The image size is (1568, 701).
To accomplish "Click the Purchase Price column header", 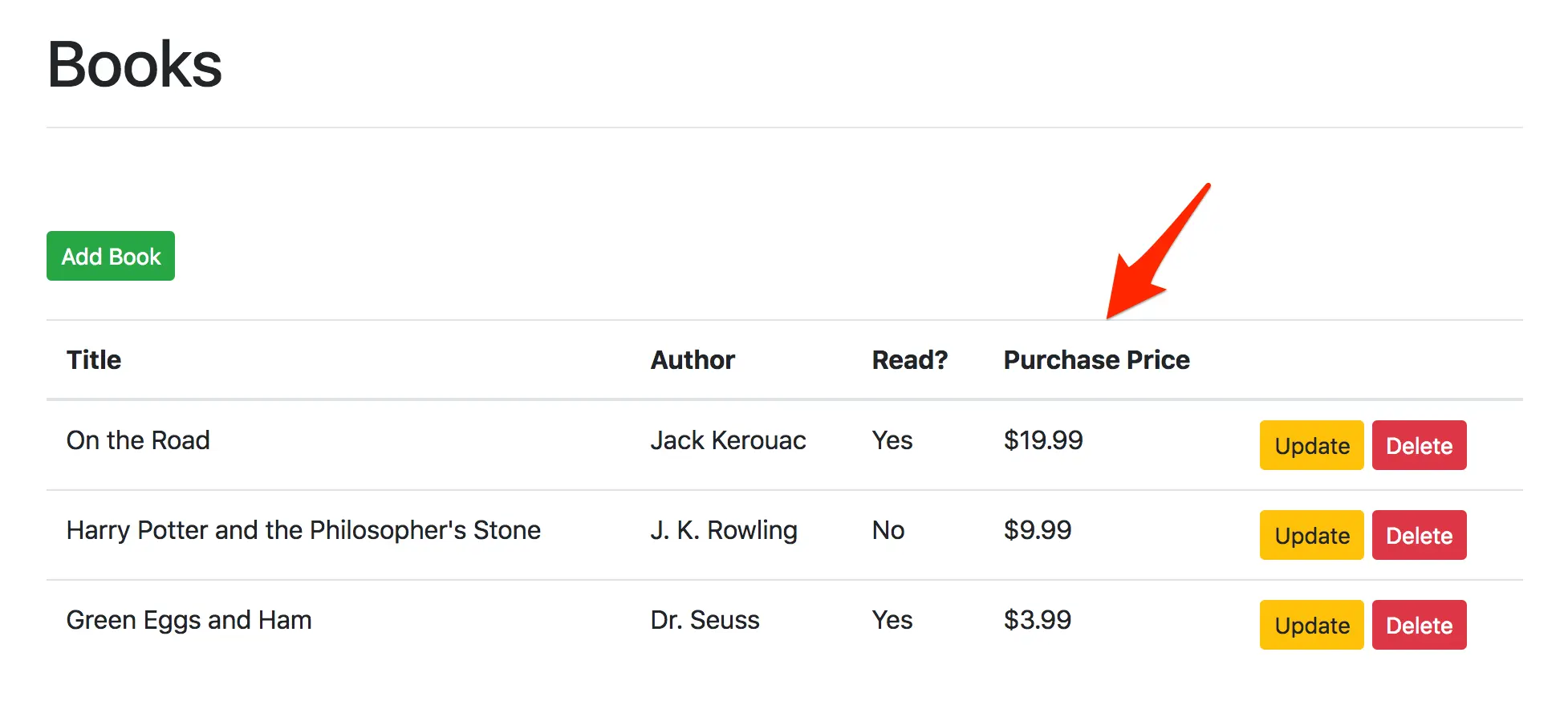I will pyautogui.click(x=1096, y=360).
